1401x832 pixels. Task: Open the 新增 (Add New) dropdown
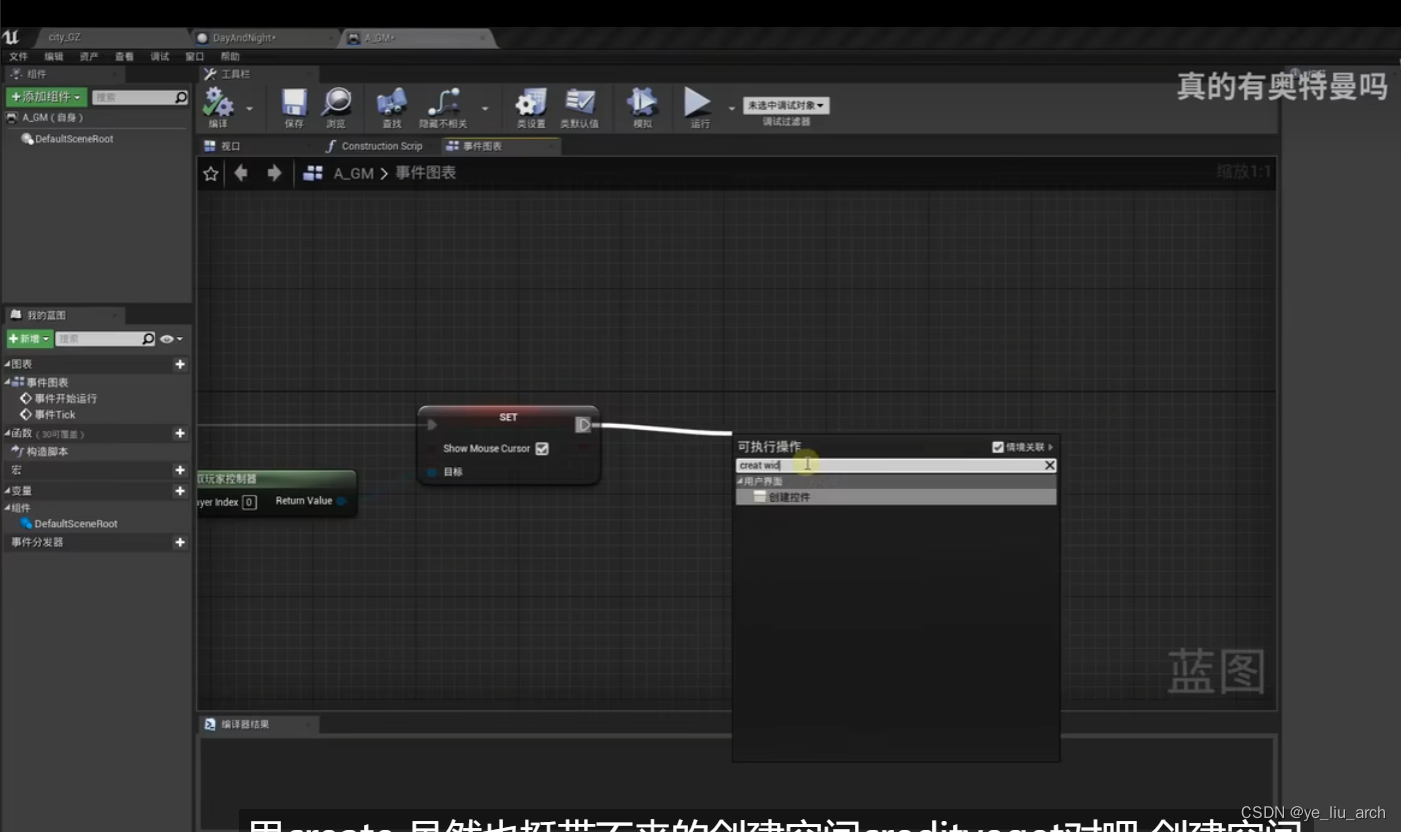click(x=30, y=339)
